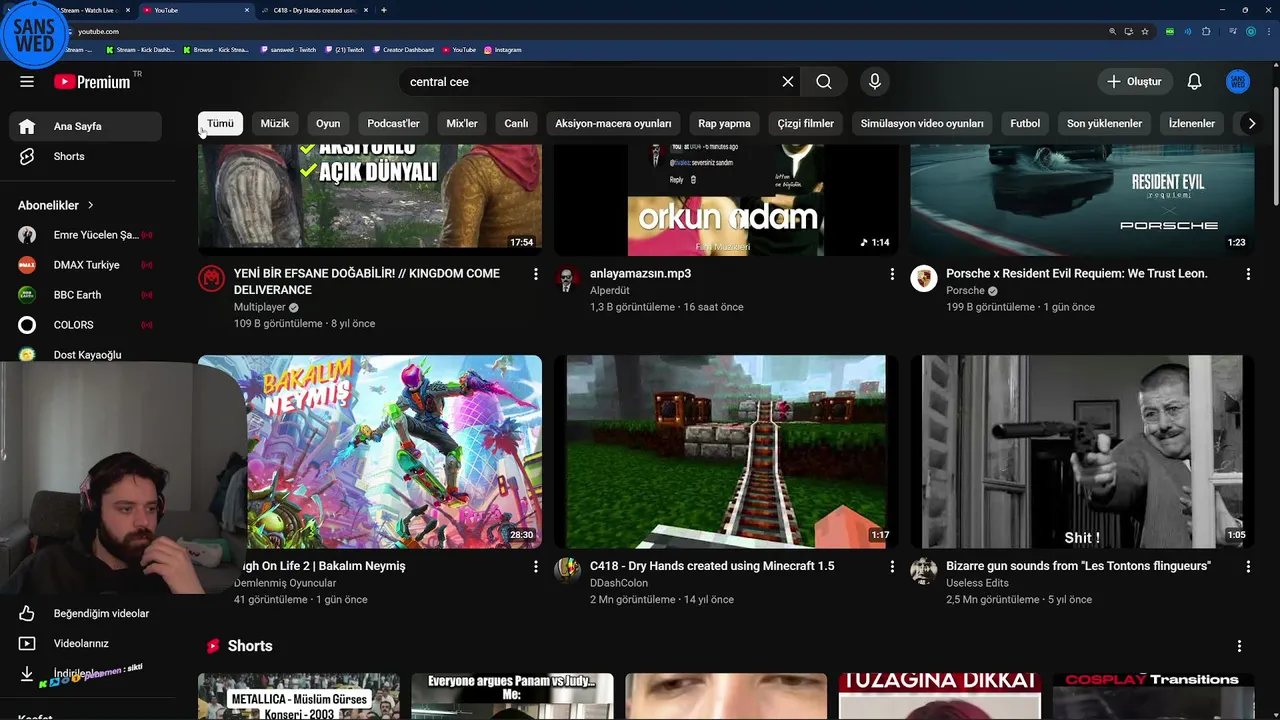Open the Oluştur create menu

[1134, 82]
